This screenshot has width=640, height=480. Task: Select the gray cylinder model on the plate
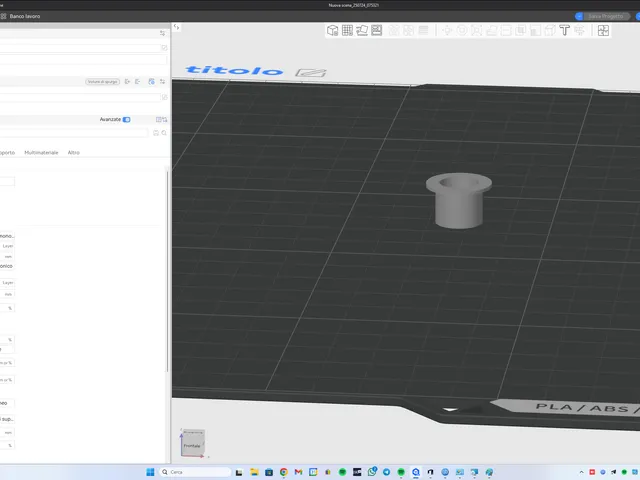point(459,201)
